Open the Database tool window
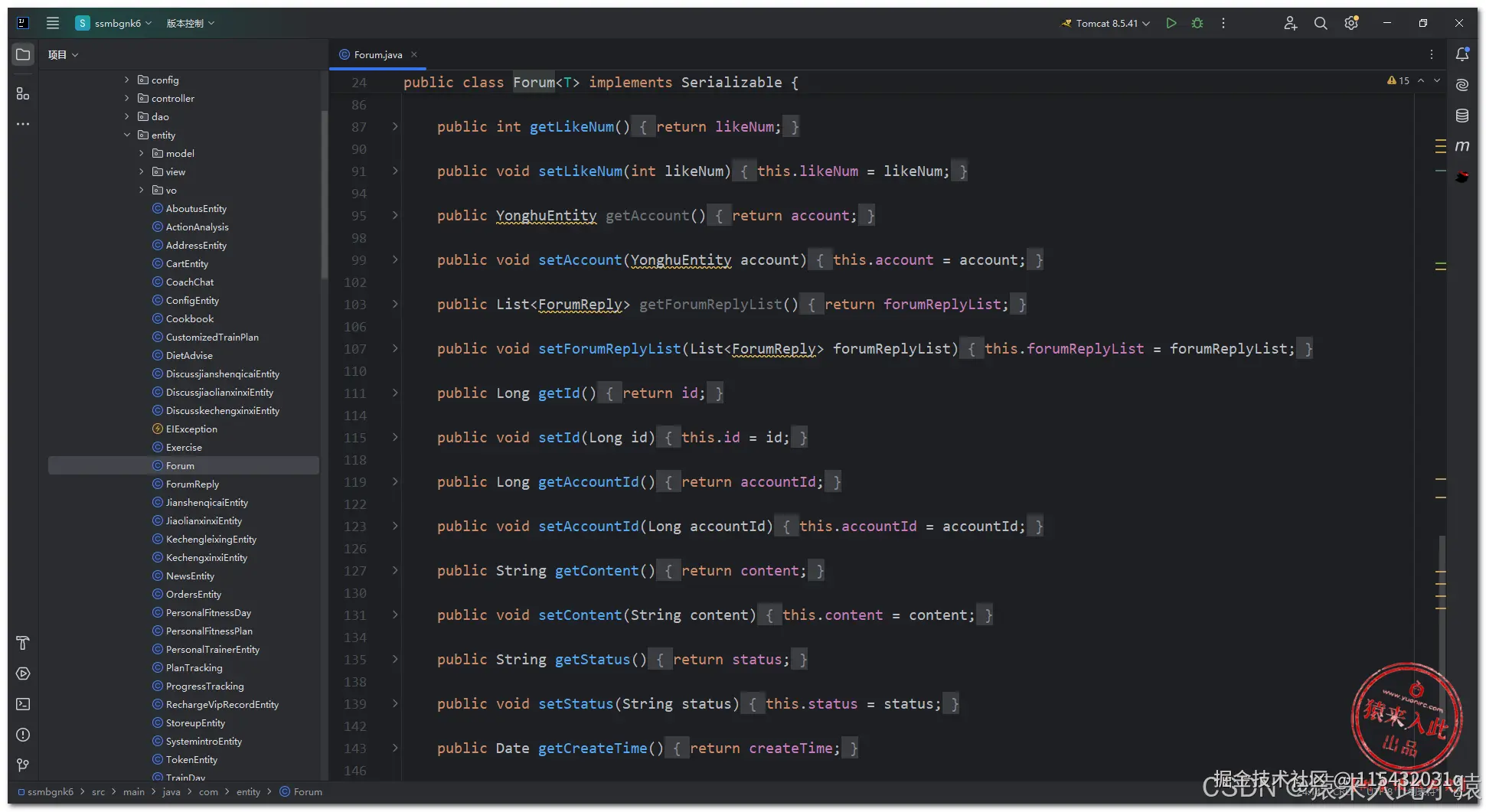The image size is (1486, 812). 1462,116
